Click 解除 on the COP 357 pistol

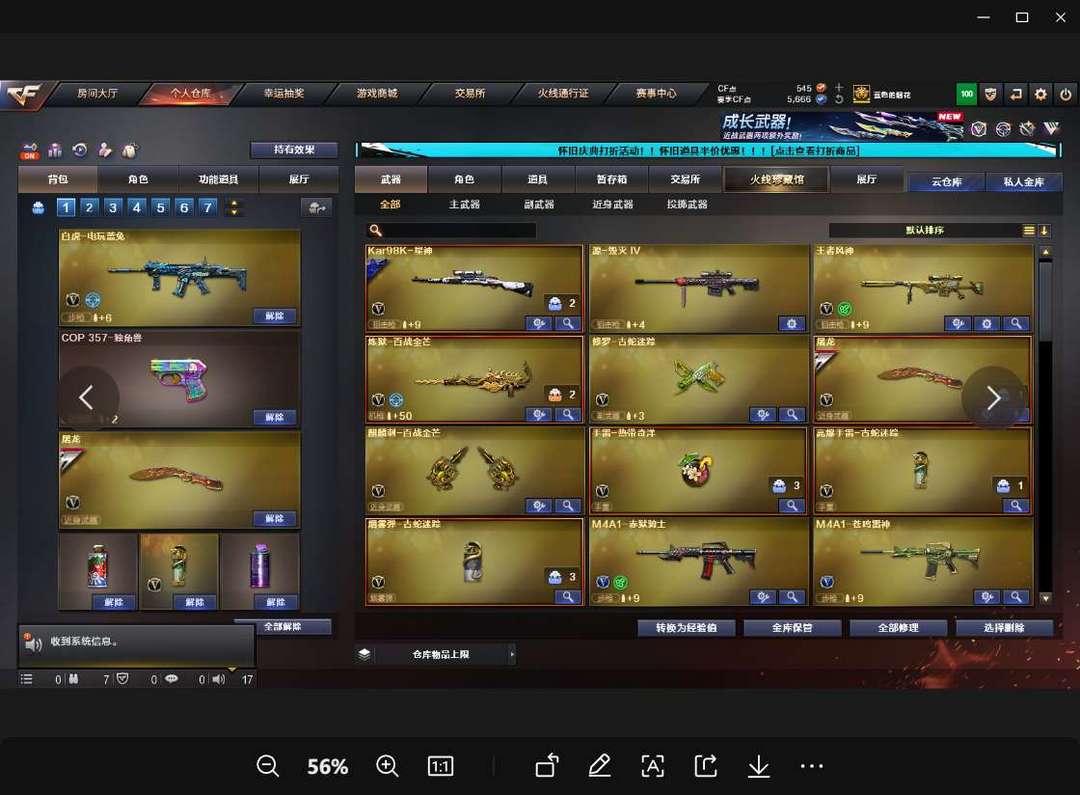274,417
